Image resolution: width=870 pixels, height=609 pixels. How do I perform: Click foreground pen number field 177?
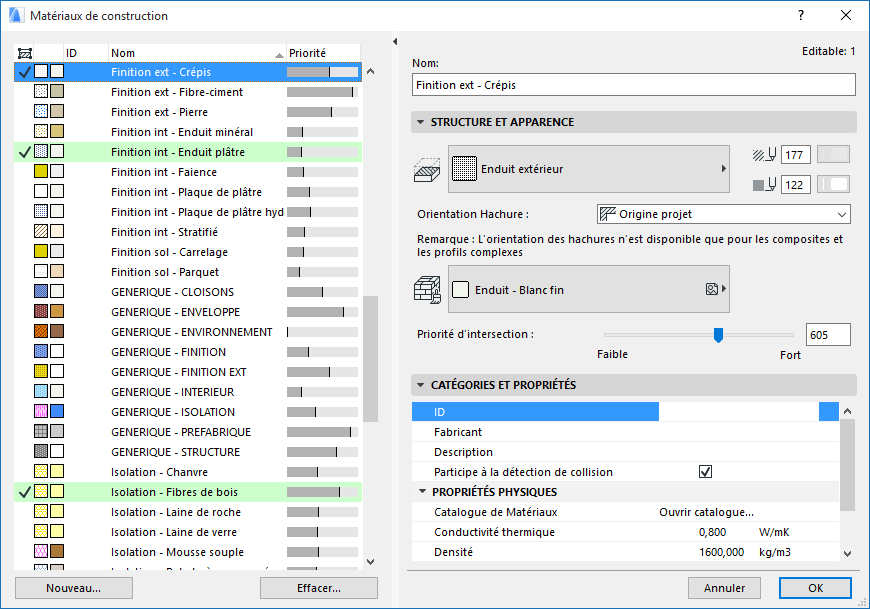[x=796, y=155]
